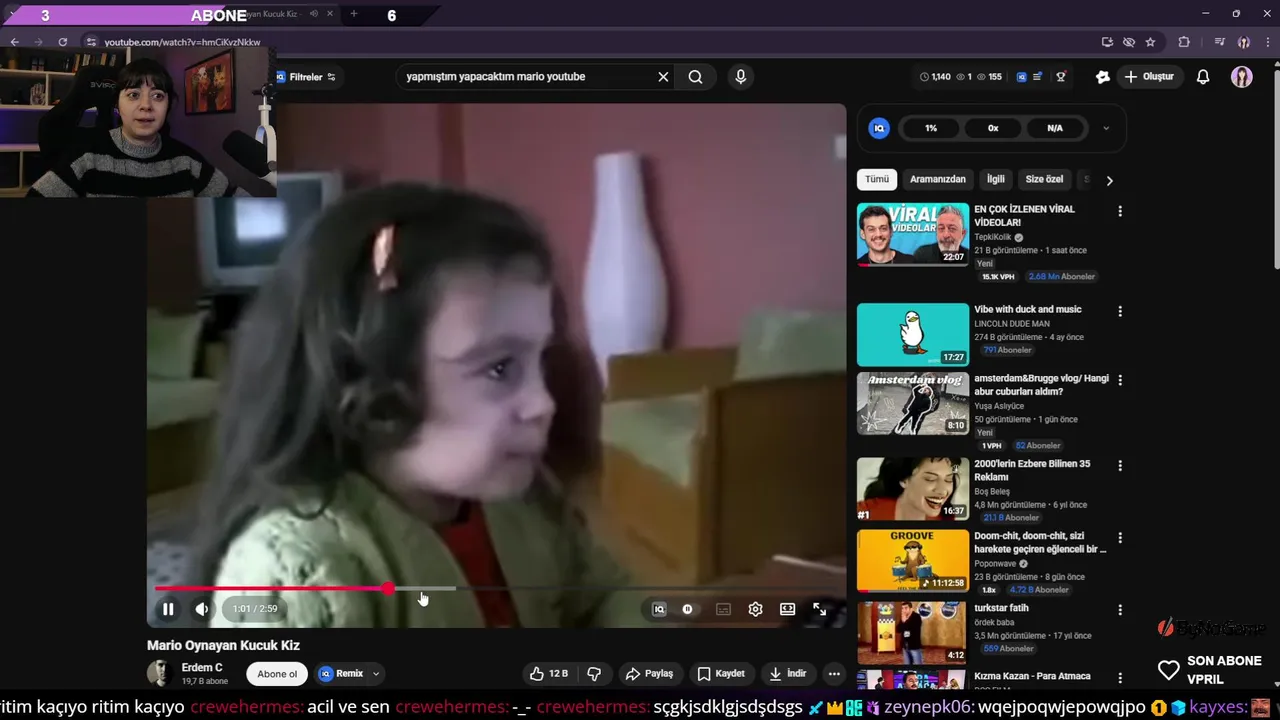Switch to theater mode
1280x720 pixels.
788,609
